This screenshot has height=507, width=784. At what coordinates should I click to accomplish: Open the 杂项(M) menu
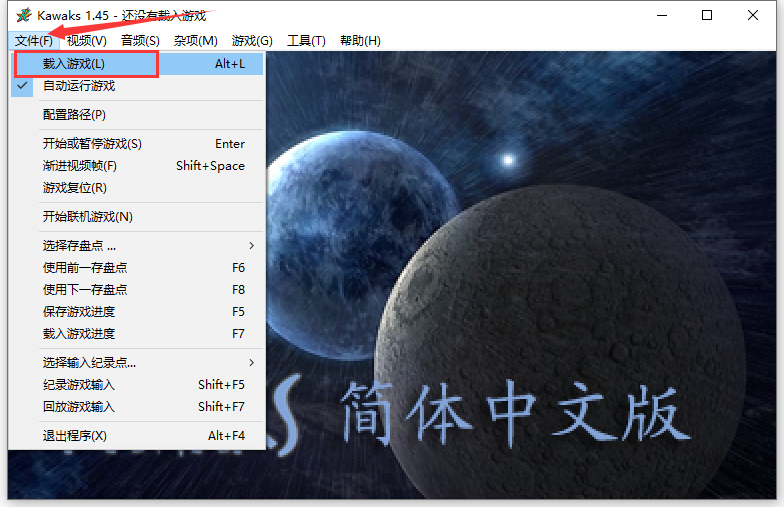195,40
